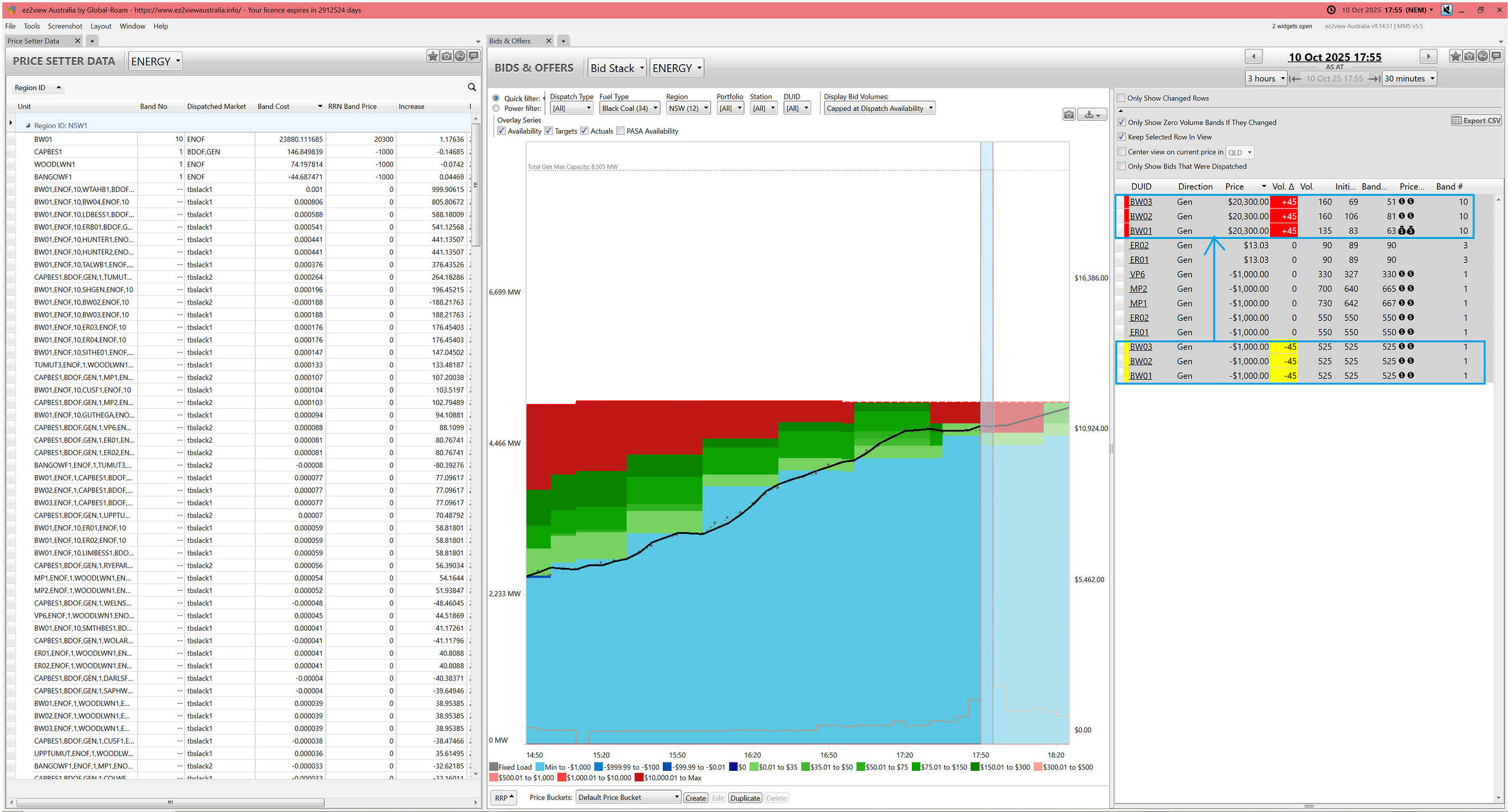Viewport: 1508px width, 812px height.
Task: Step forward to the next dispatch interval
Action: click(1428, 57)
